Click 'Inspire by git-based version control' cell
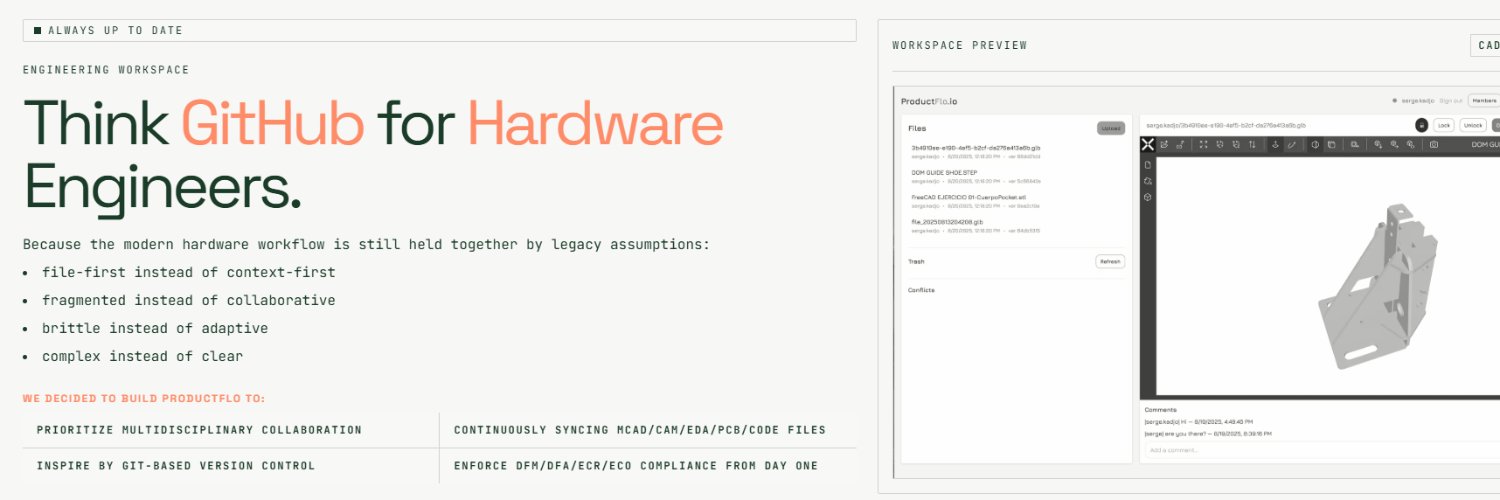 (x=230, y=466)
